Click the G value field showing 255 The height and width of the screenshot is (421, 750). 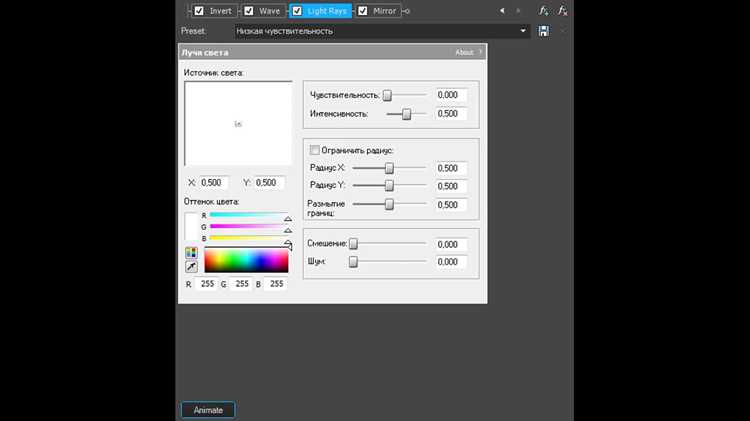[x=241, y=284]
